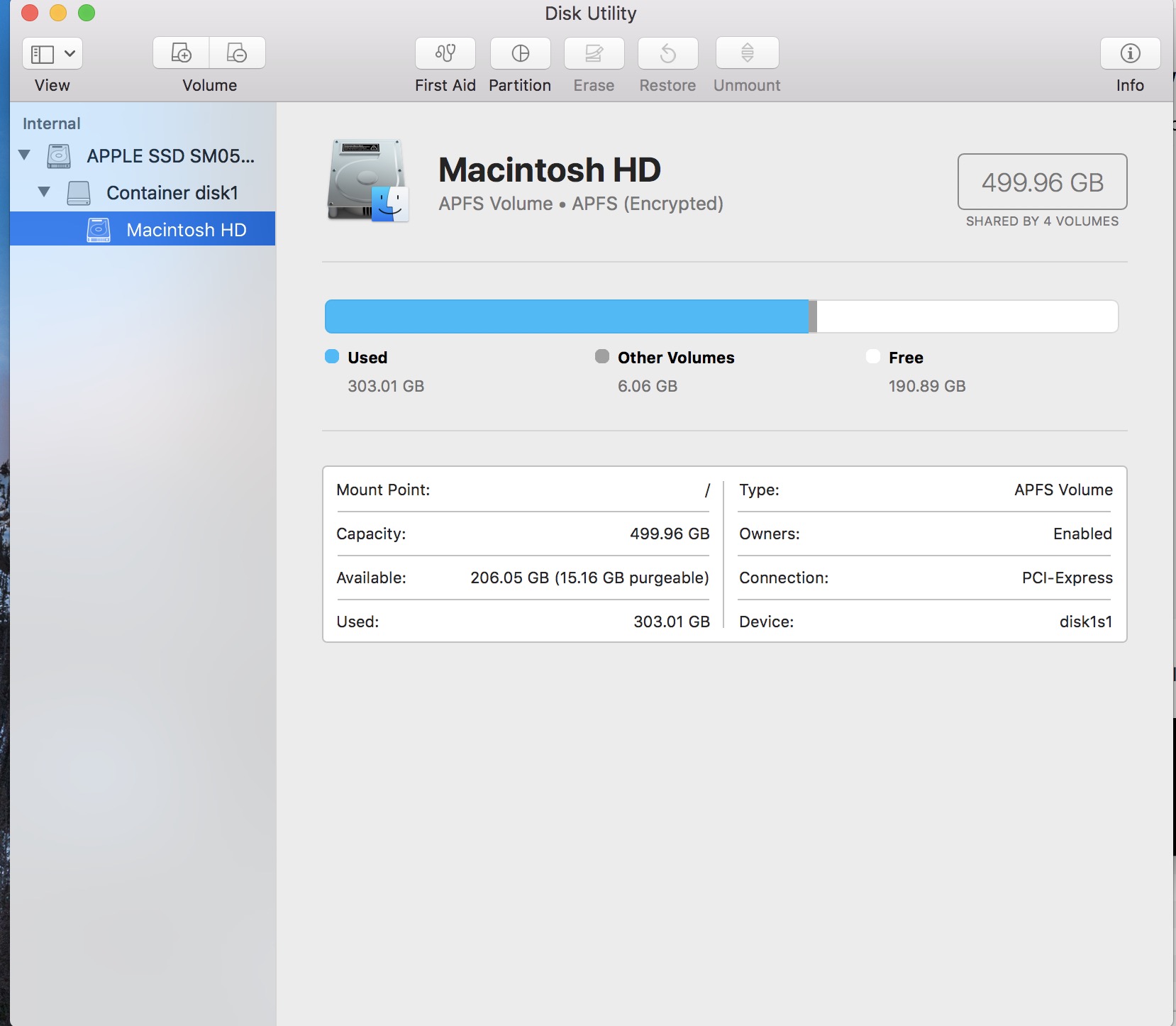Screen dimensions: 1176x1026
Task: Click the blue used portion of storage bar
Action: pos(567,316)
